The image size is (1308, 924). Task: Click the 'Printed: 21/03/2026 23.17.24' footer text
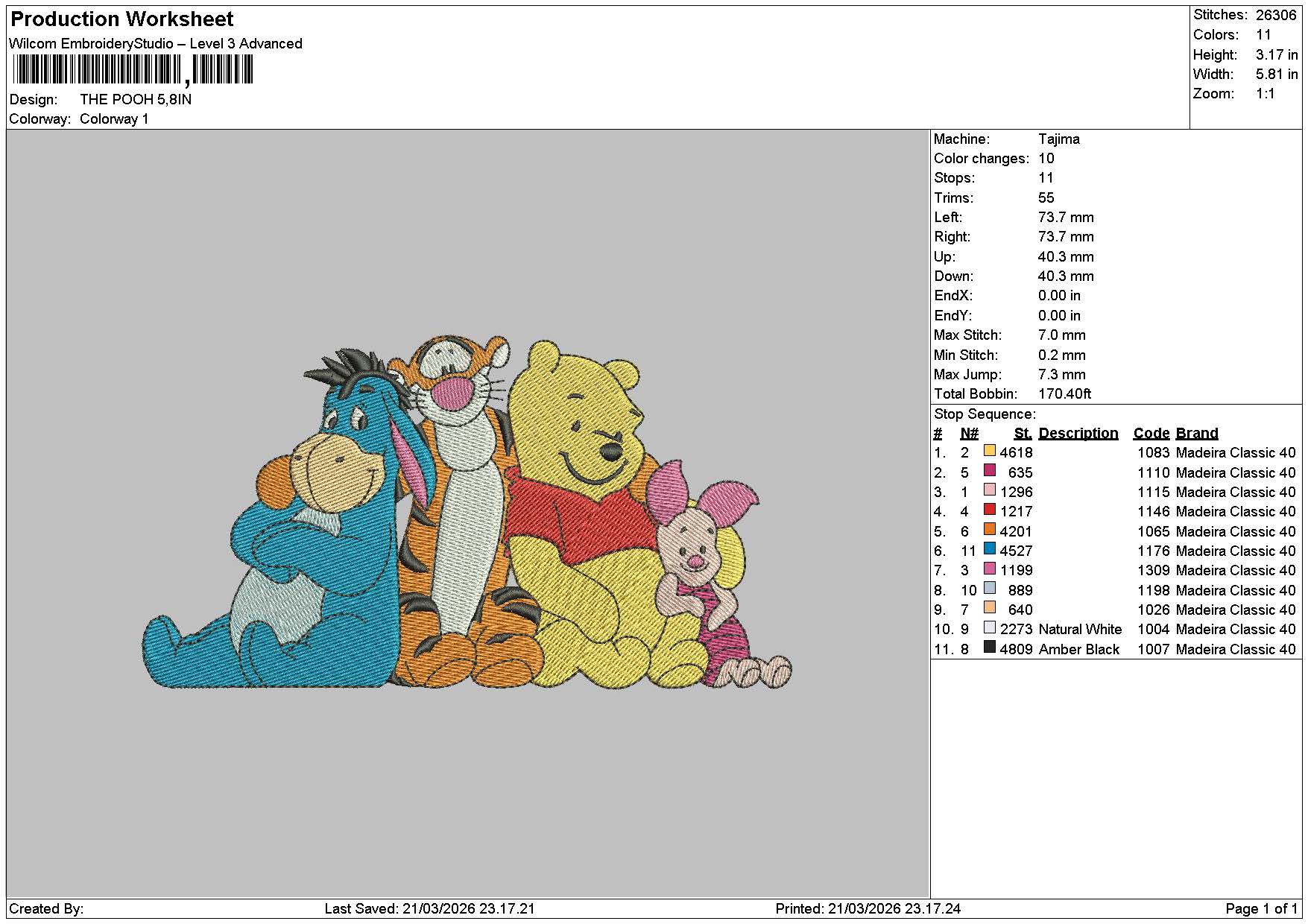coord(868,909)
